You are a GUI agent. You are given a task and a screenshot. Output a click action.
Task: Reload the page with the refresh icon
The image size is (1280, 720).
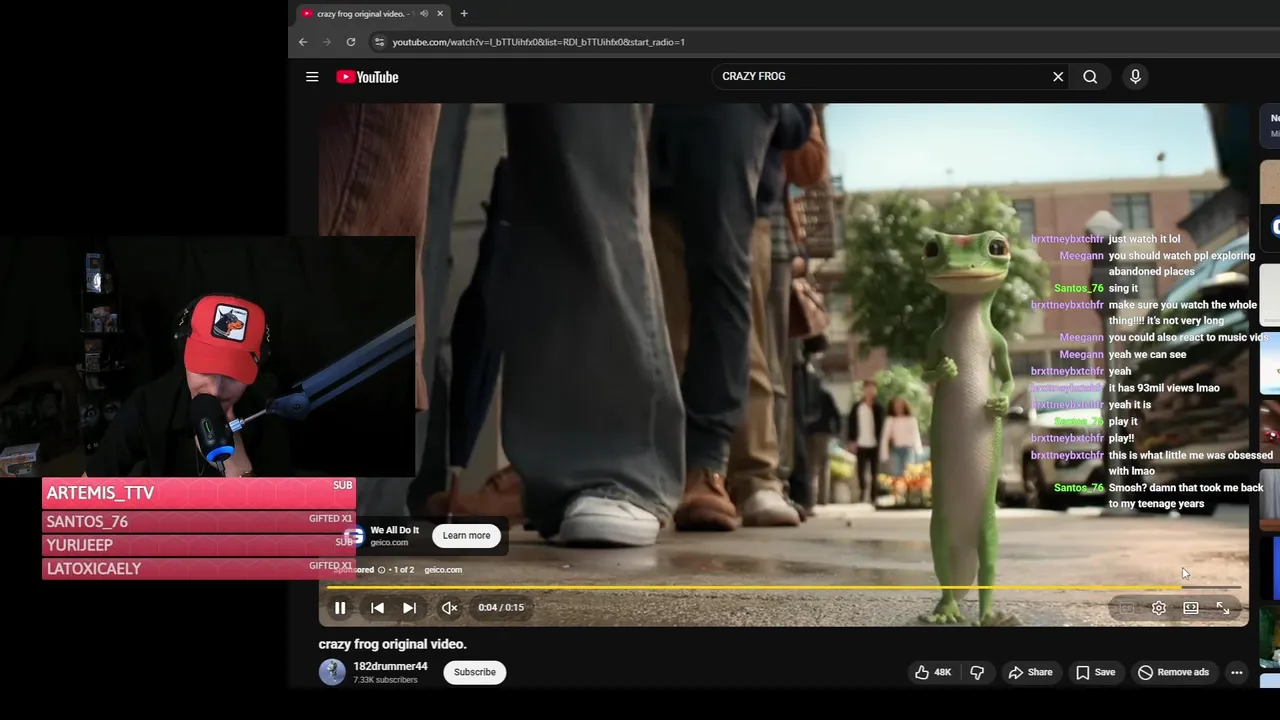coord(351,42)
